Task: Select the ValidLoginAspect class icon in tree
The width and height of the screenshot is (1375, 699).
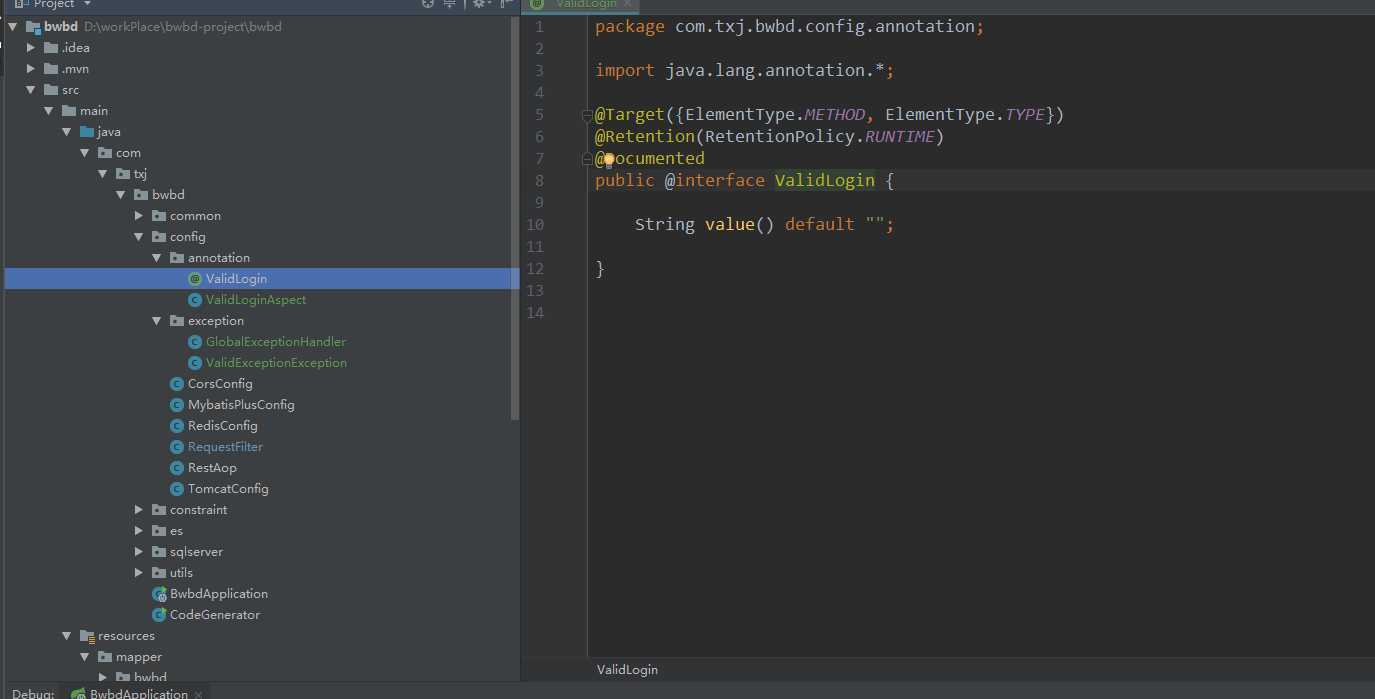Action: click(195, 300)
